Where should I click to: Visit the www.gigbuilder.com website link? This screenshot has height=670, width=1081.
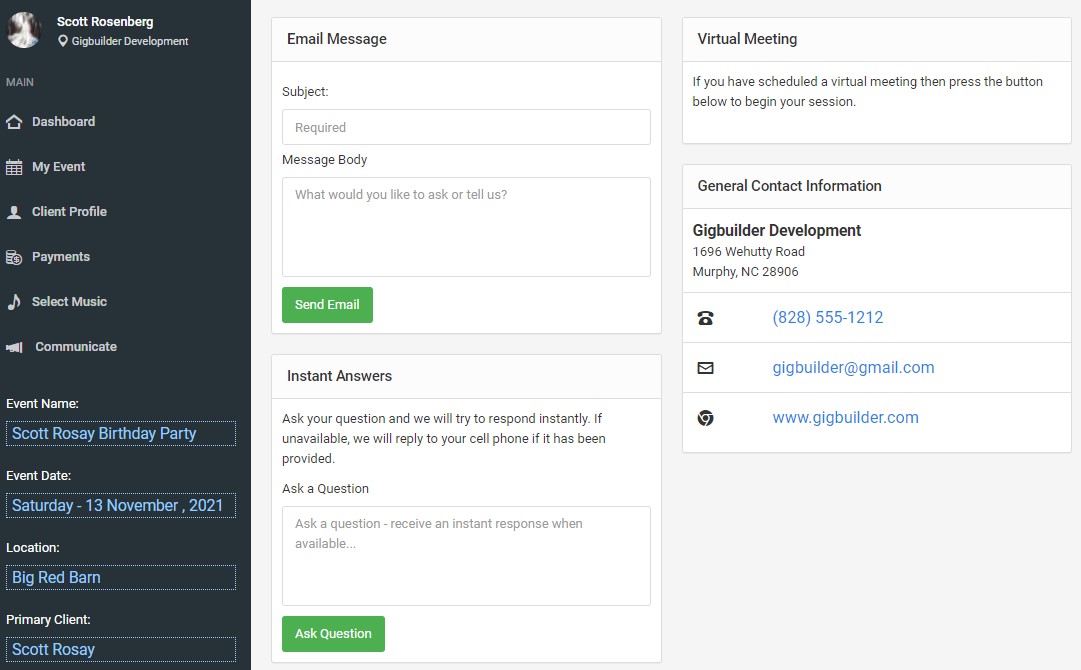coord(845,418)
